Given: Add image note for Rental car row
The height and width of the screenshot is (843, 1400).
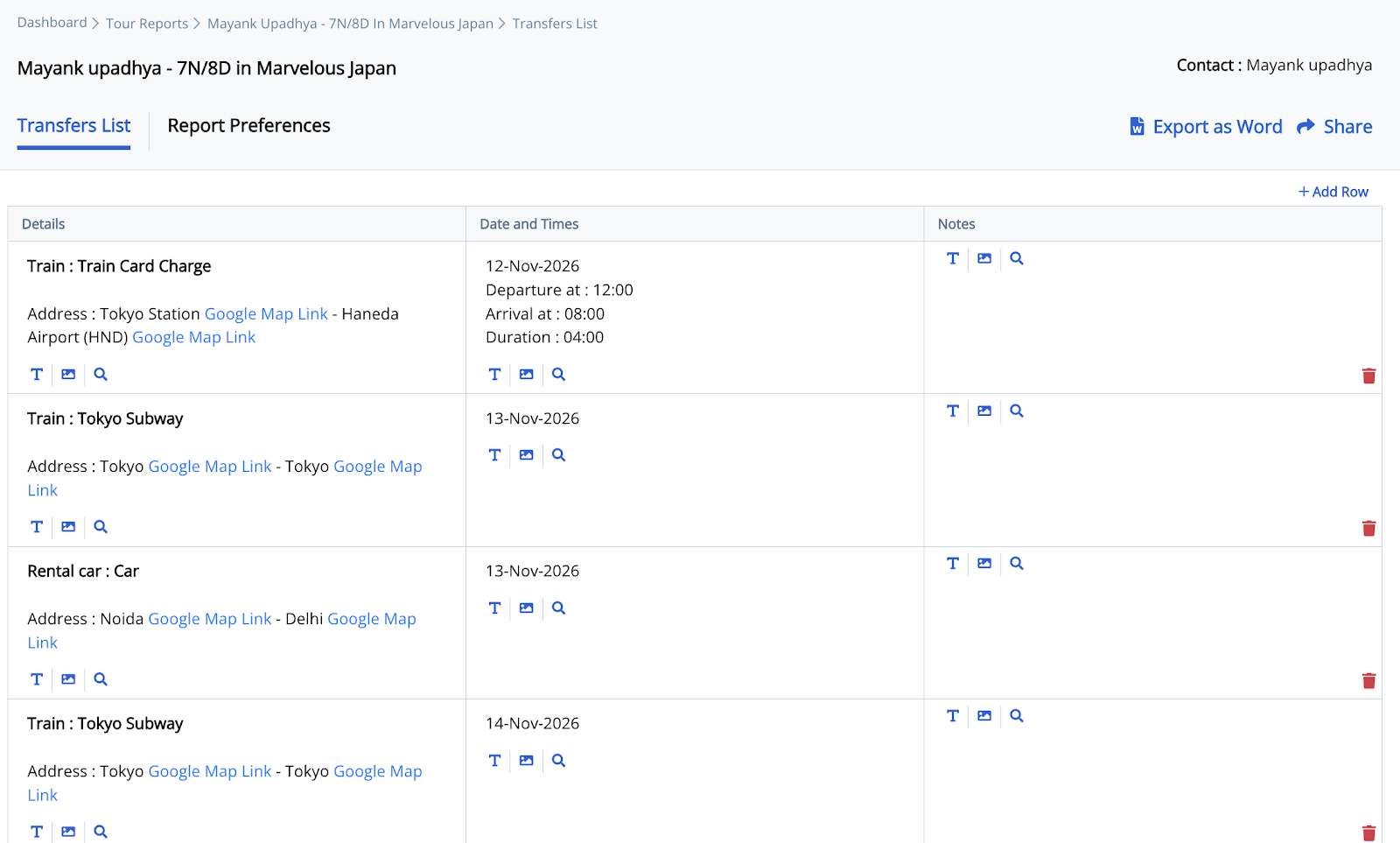Looking at the screenshot, I should [984, 564].
